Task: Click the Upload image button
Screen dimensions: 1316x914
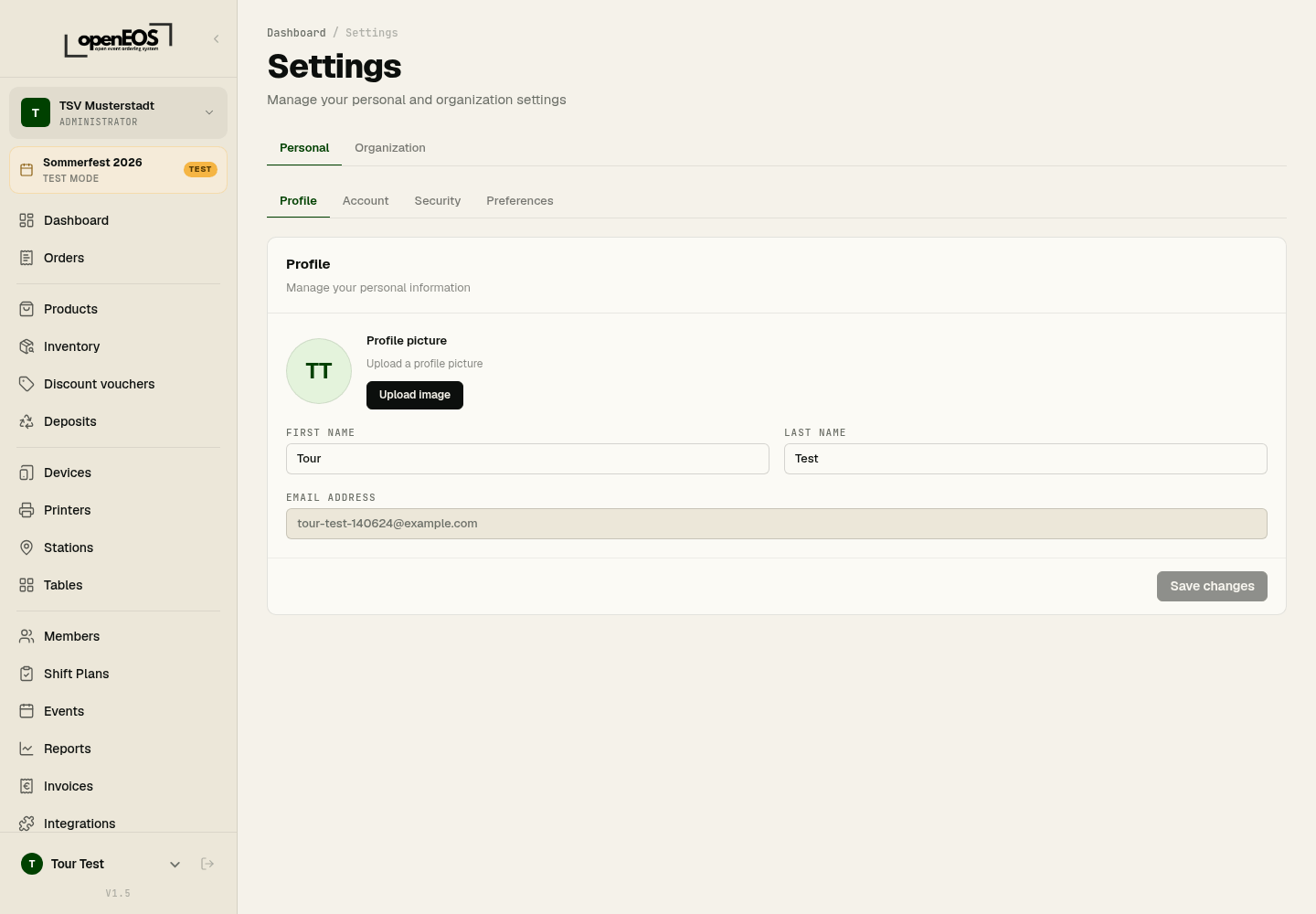Action: (415, 395)
